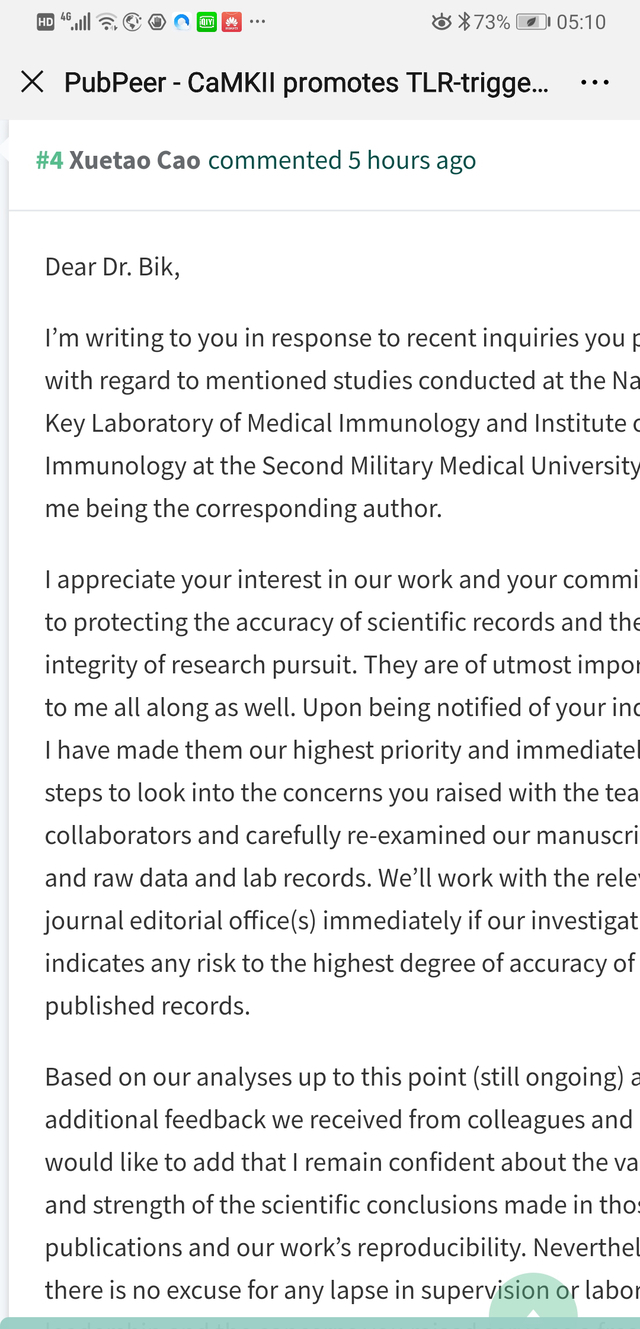640x1329 pixels.
Task: Tap the green iQIYI notification icon
Action: [x=206, y=22]
